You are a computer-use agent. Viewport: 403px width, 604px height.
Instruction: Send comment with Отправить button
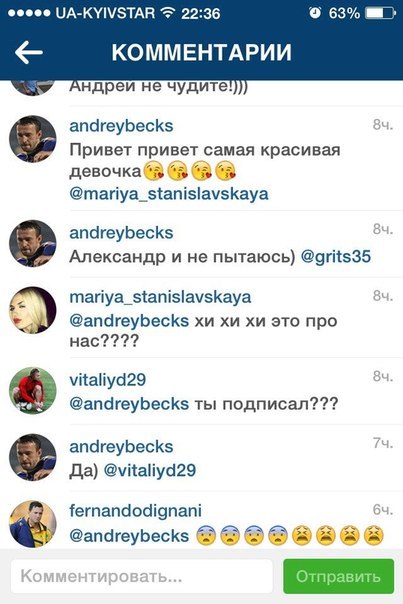(x=339, y=576)
